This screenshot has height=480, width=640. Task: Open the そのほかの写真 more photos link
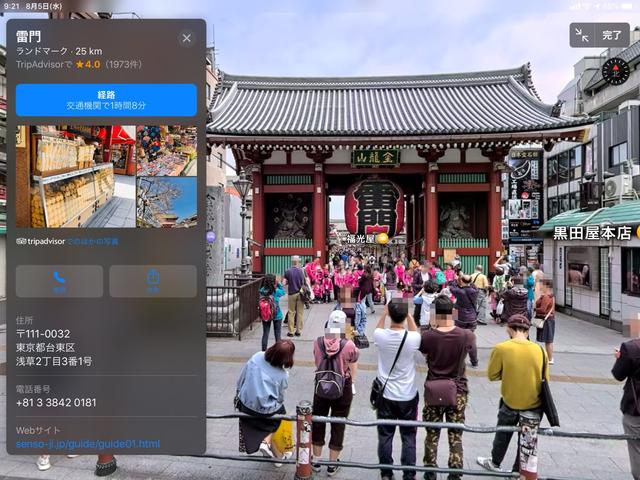tap(98, 241)
